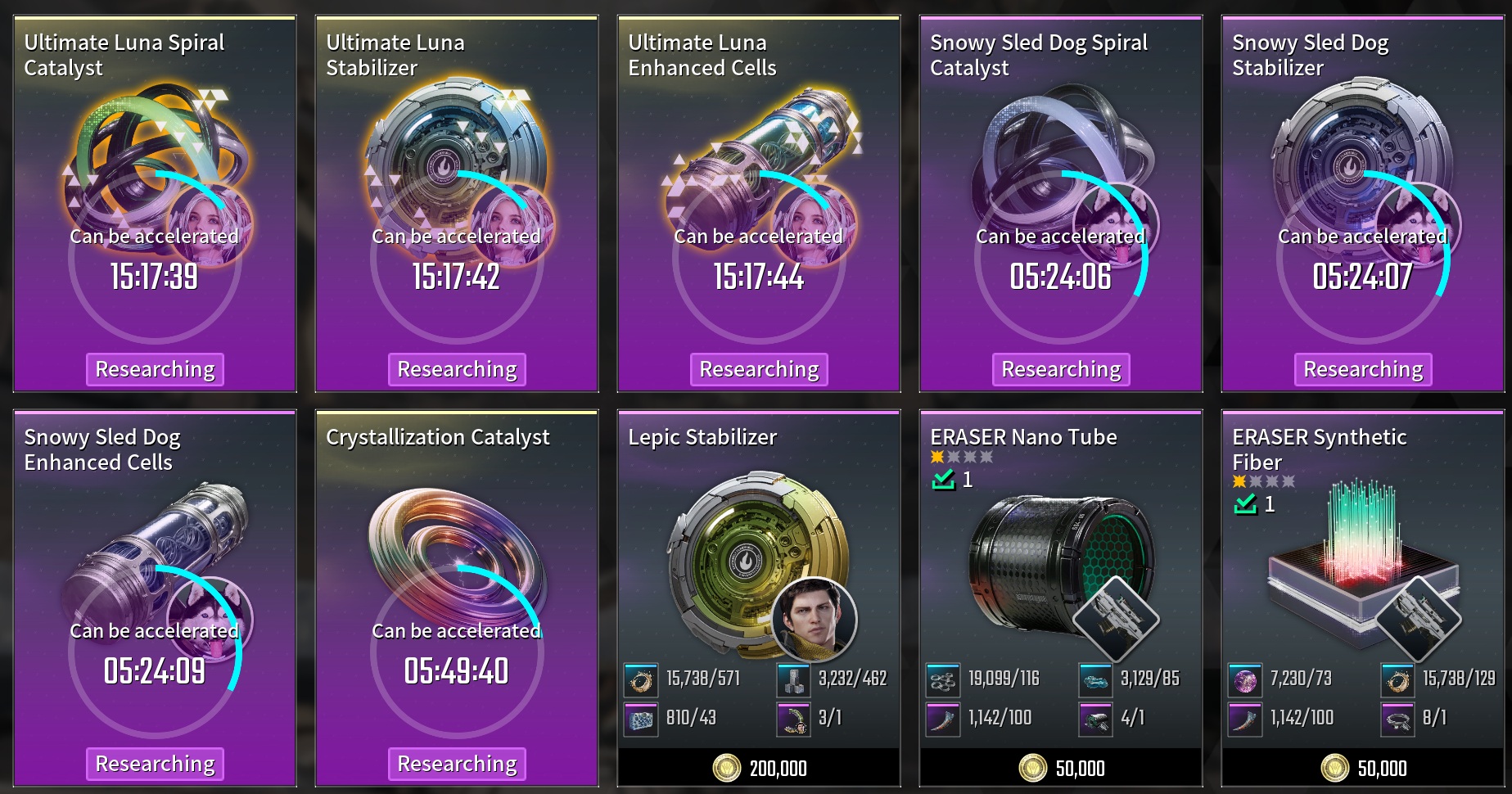The height and width of the screenshot is (794, 1512).
Task: Click the green checkmark on ERASER Nano Tube
Action: (943, 480)
